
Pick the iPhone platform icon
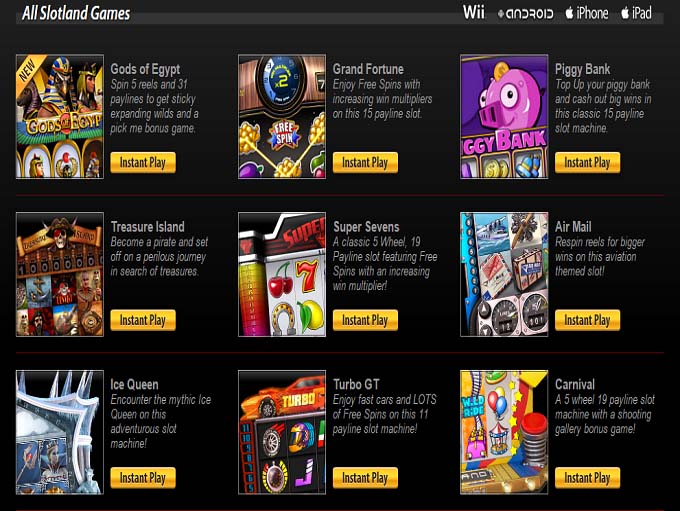(x=586, y=13)
